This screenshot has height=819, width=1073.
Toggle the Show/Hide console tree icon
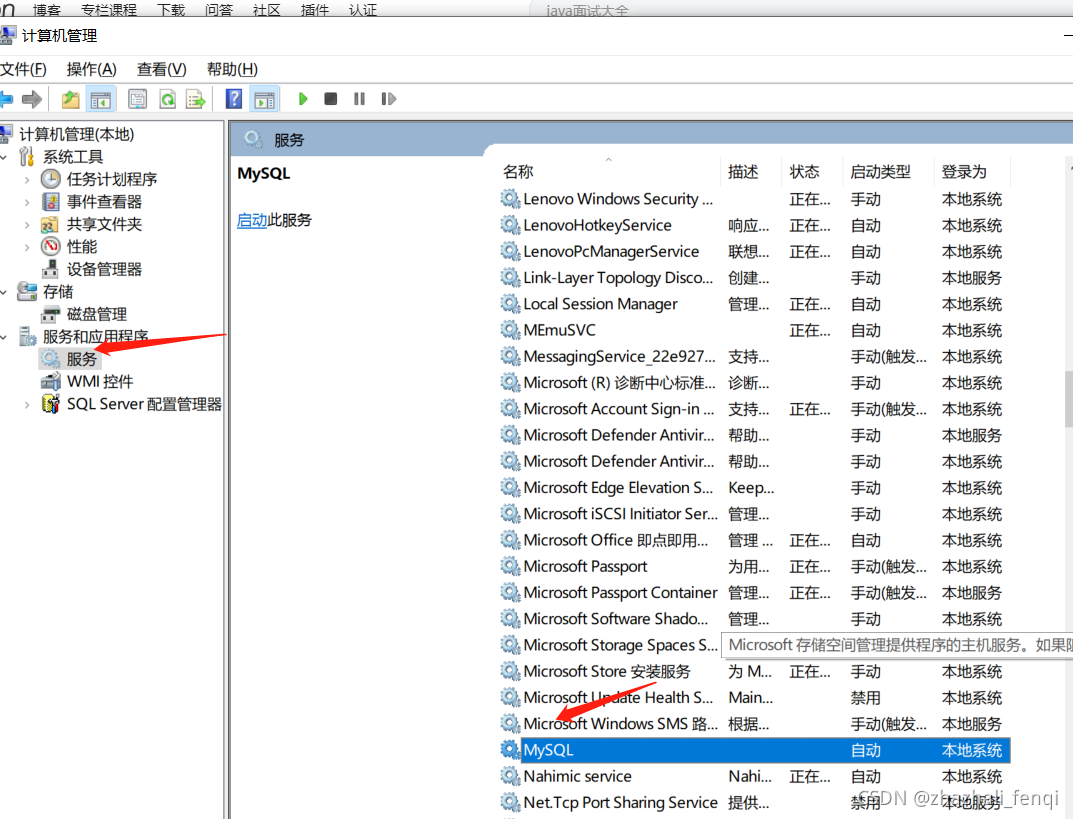coord(101,99)
